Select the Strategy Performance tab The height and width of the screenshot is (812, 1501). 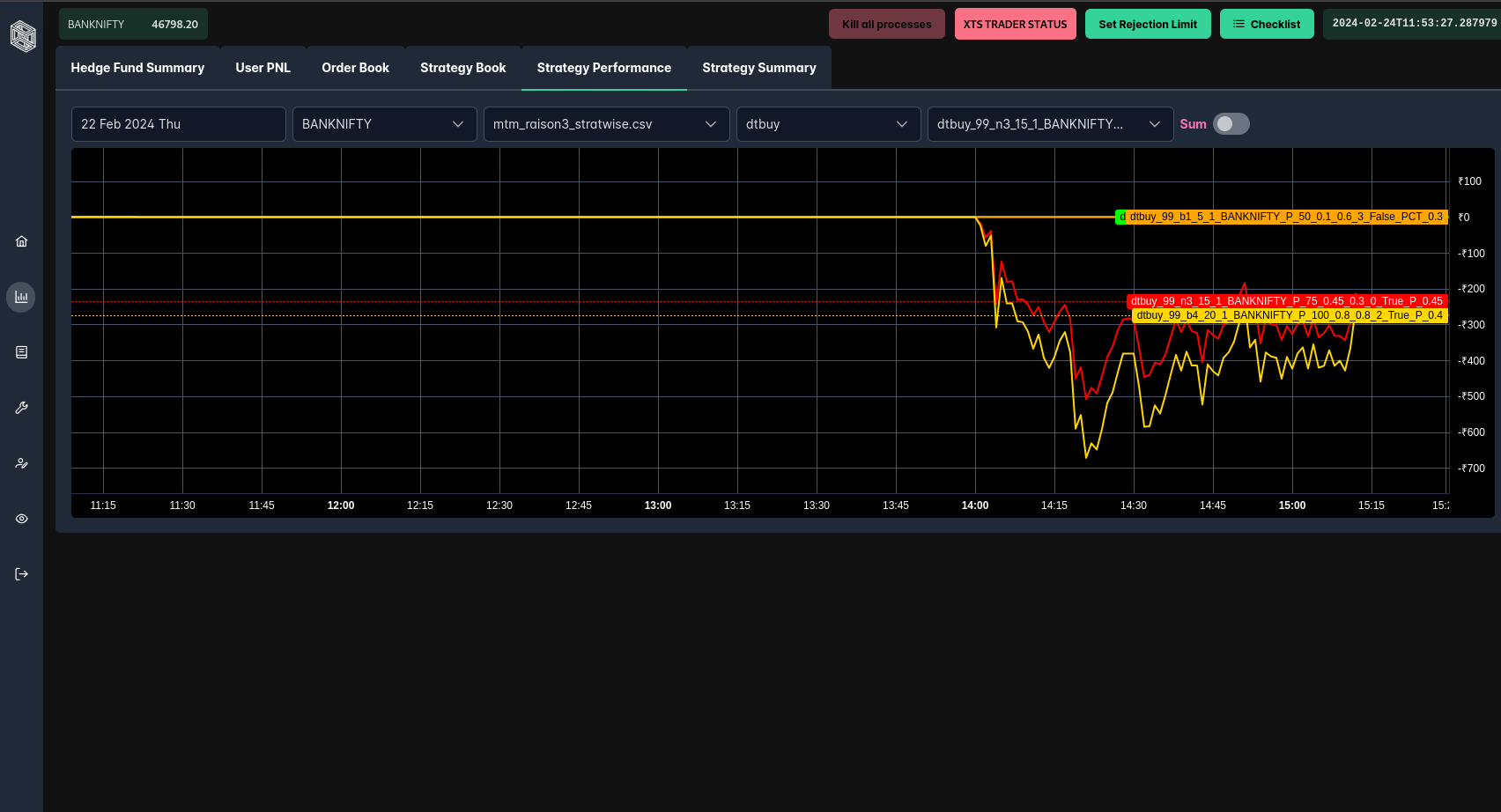click(x=604, y=68)
